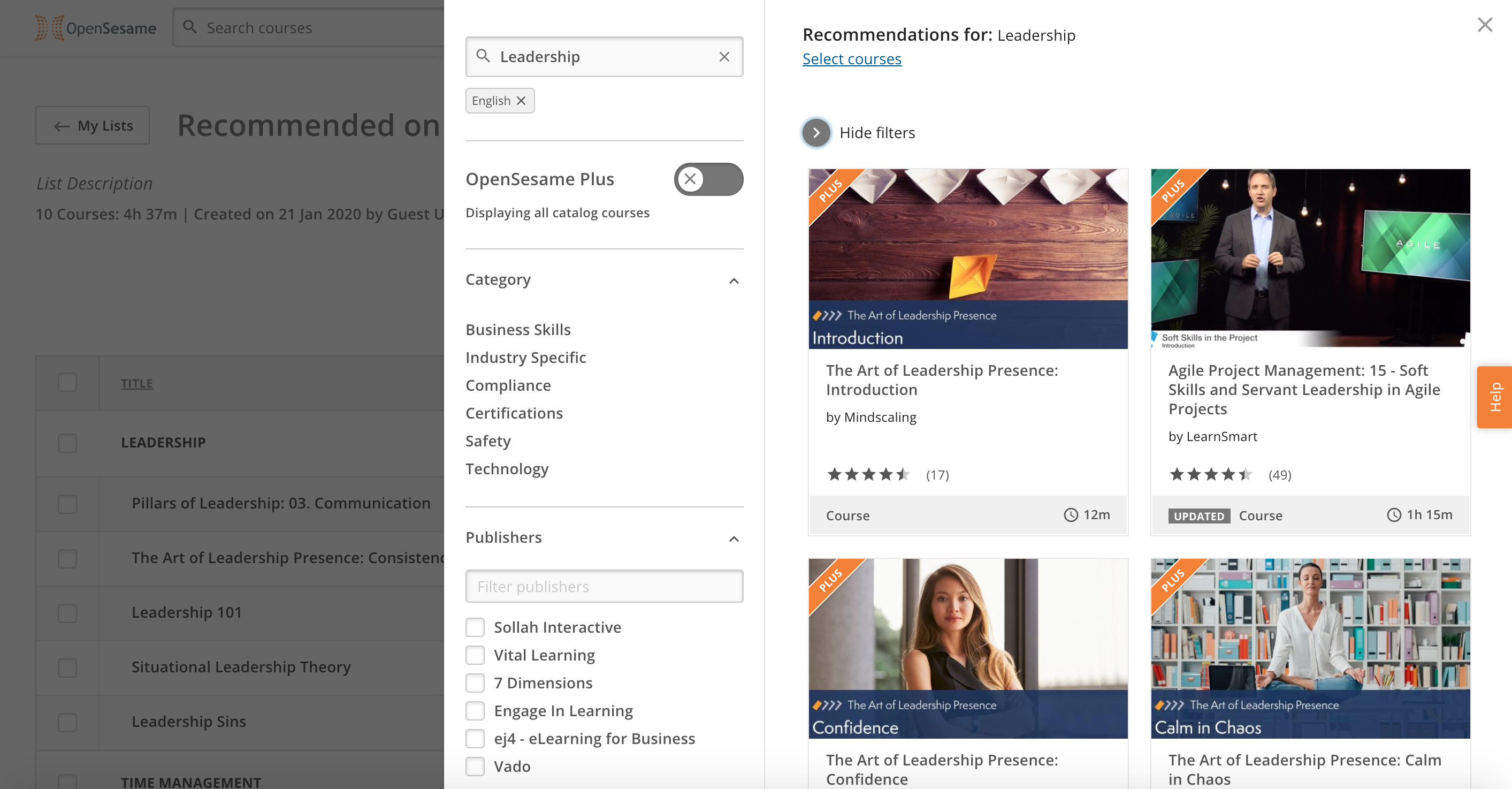Viewport: 1512px width, 789px height.
Task: Click by LearnSmart publisher text
Action: click(x=1212, y=436)
